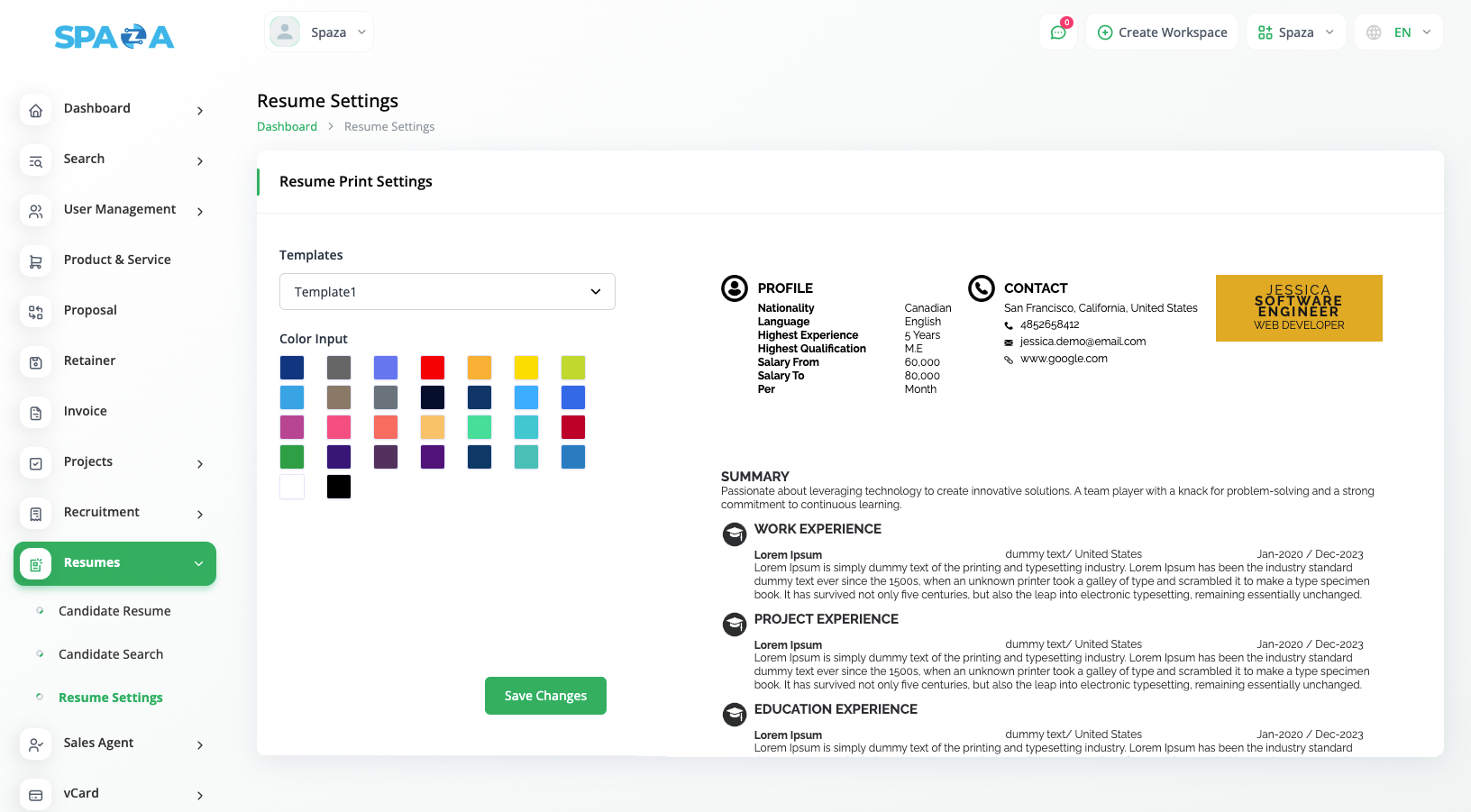The image size is (1471, 812).
Task: Open the Templates dropdown showing Template1
Action: (447, 292)
